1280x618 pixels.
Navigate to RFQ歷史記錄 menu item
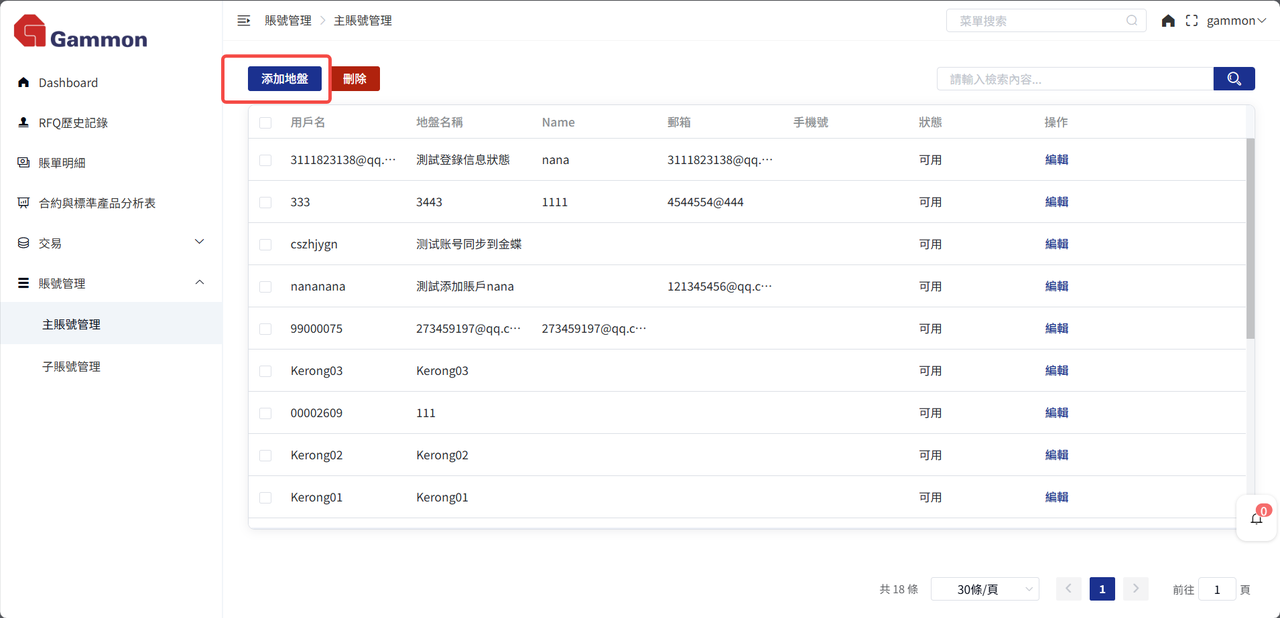pyautogui.click(x=73, y=123)
